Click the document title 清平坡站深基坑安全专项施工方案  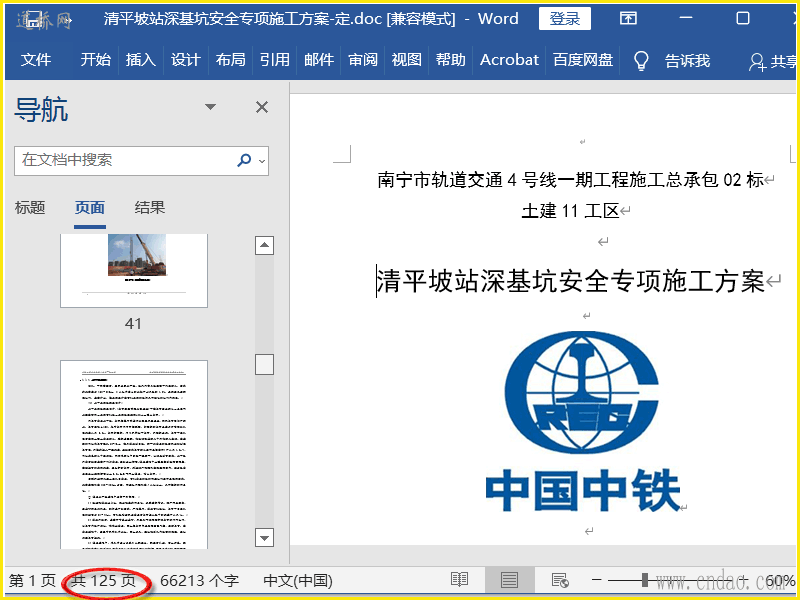571,282
